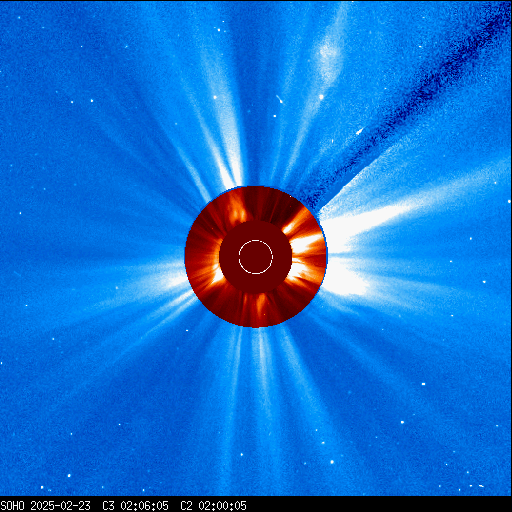Screen dimensions: 512x512
Task: Click the short streak beside the dark pylon
Action: (360, 131)
